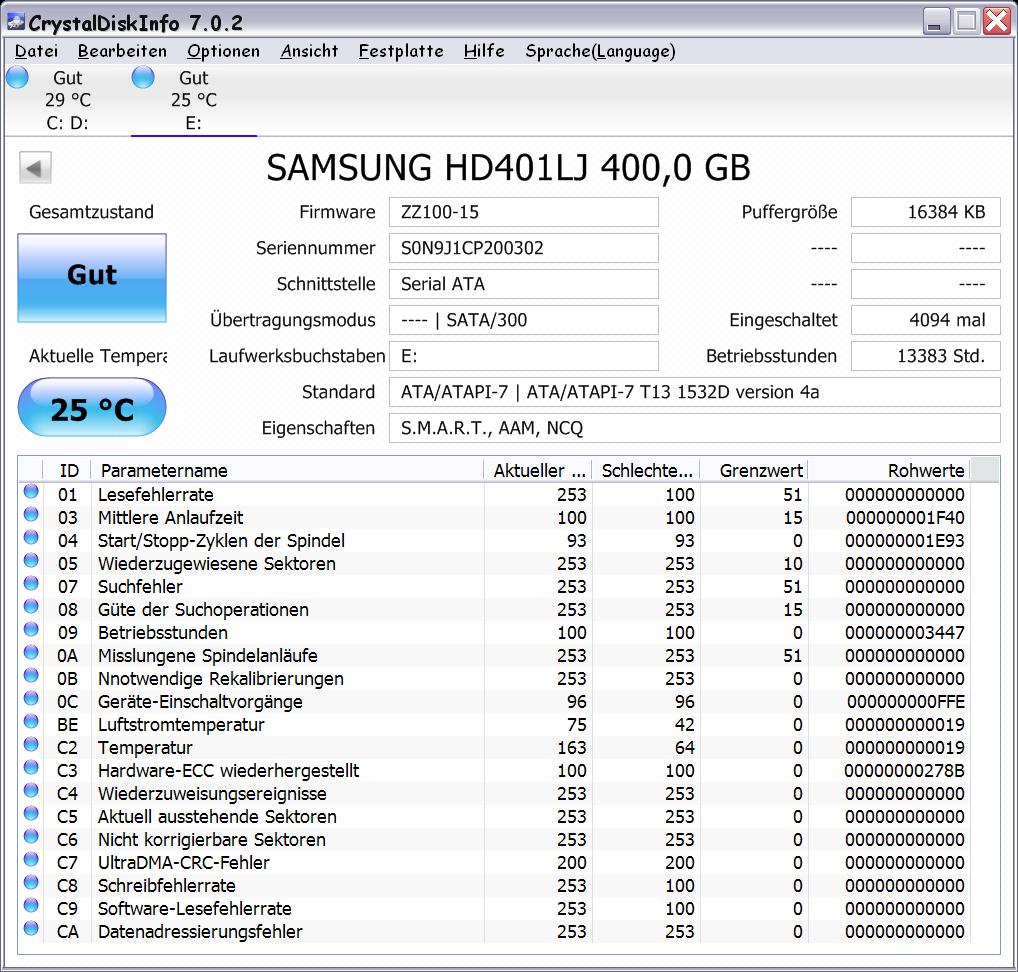Viewport: 1018px width, 972px height.
Task: Click status orb for UltraDMA-CRC-Fehler
Action: tap(31, 860)
